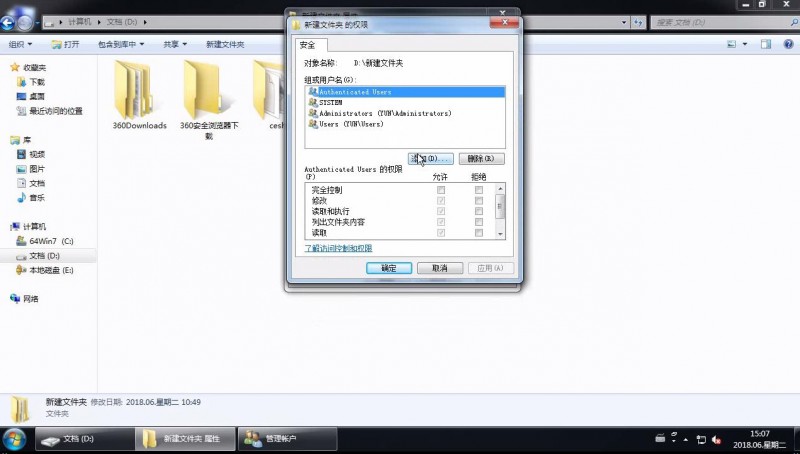Click the 添加(D)... button
This screenshot has height=454, width=800.
pyautogui.click(x=431, y=159)
